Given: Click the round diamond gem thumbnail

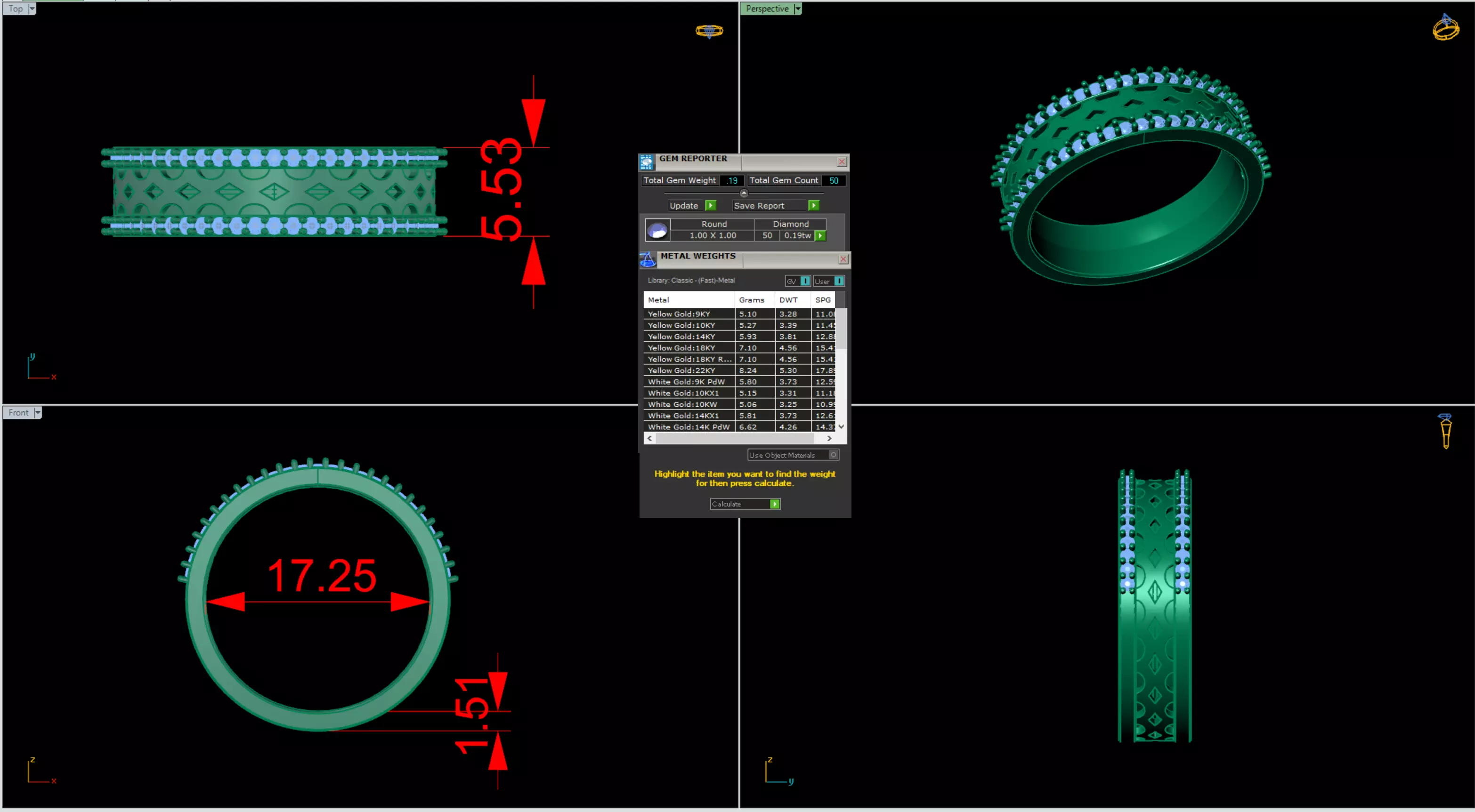Looking at the screenshot, I should pyautogui.click(x=657, y=230).
